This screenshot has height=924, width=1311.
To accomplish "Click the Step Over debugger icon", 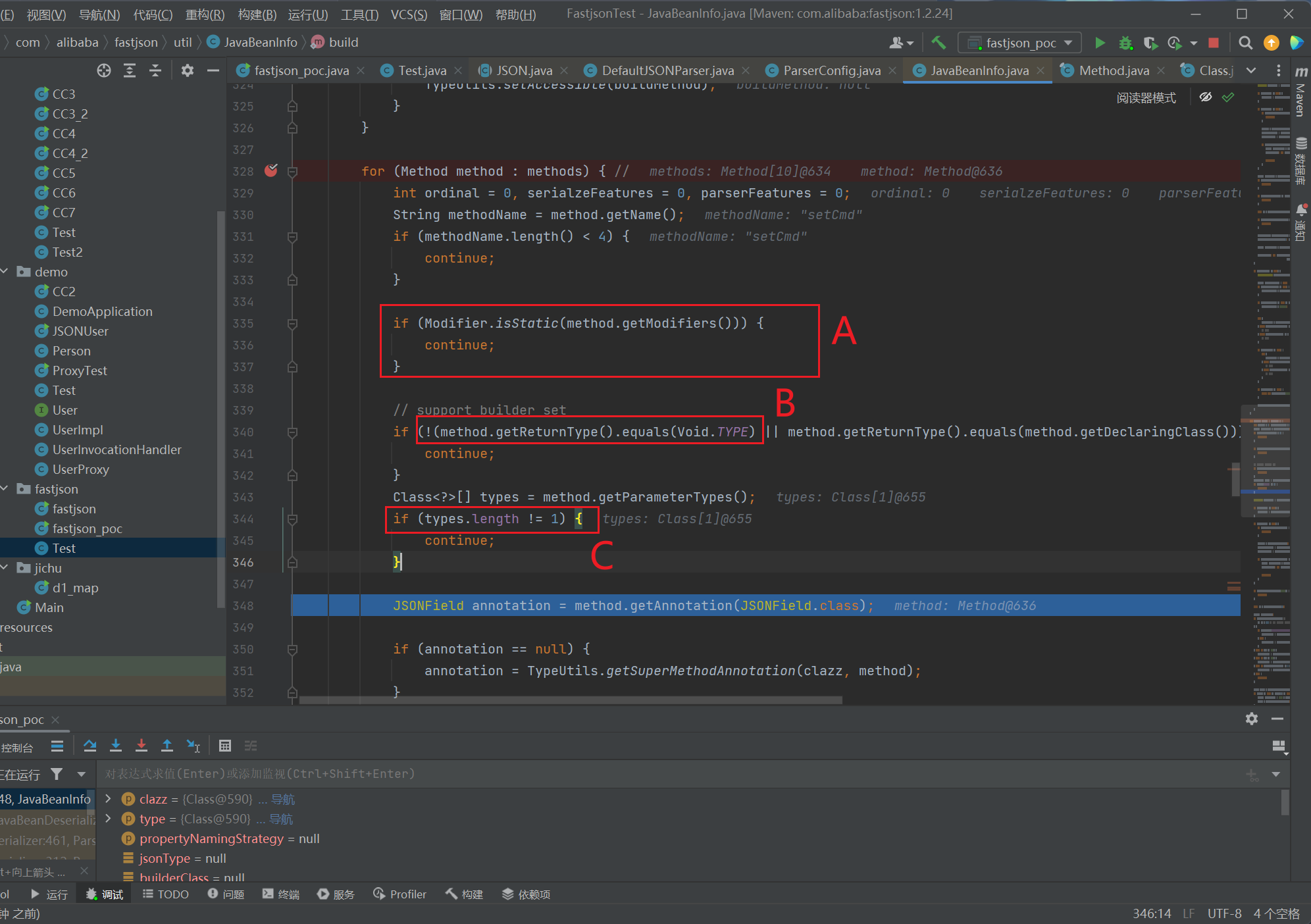I will (90, 746).
